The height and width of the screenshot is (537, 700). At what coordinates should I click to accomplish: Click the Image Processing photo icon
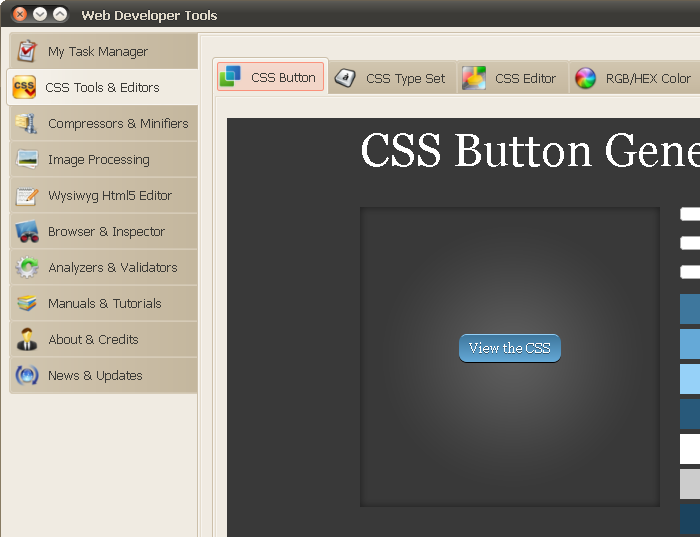pyautogui.click(x=27, y=159)
